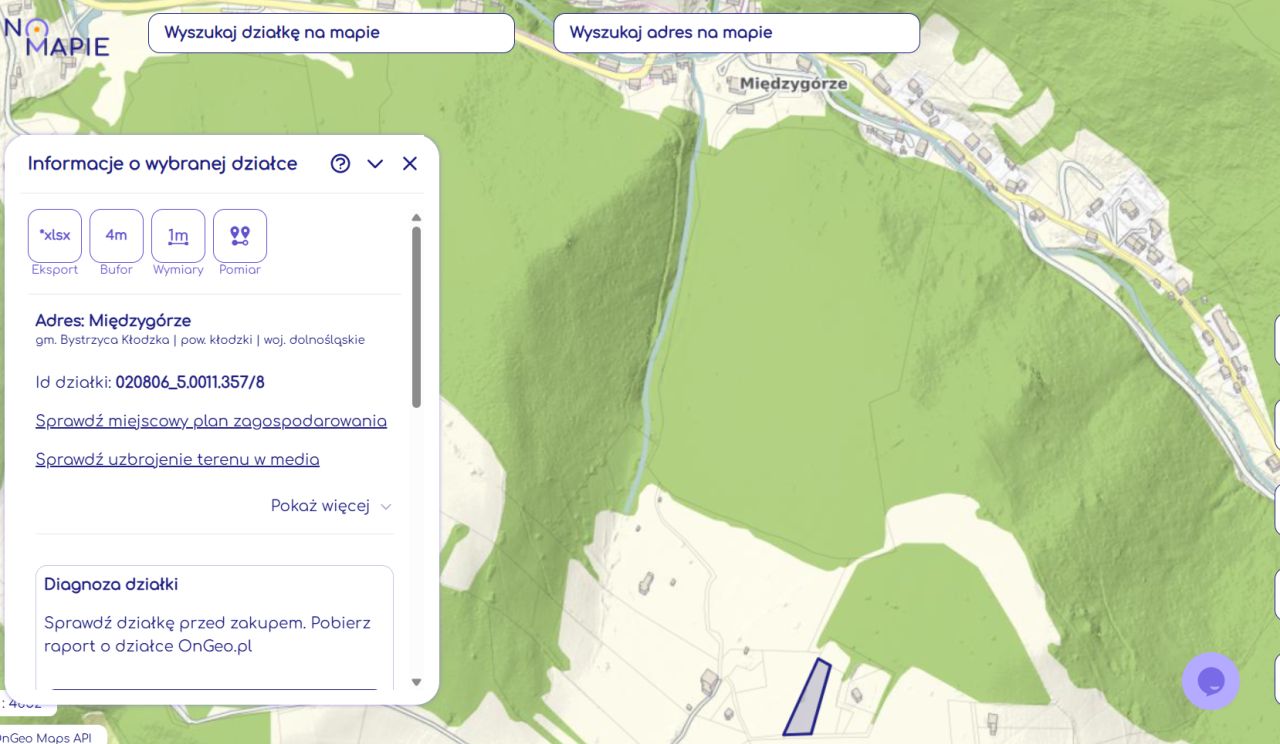Close the Informacje o wybranej działce panel
Image resolution: width=1280 pixels, height=744 pixels.
pos(410,164)
